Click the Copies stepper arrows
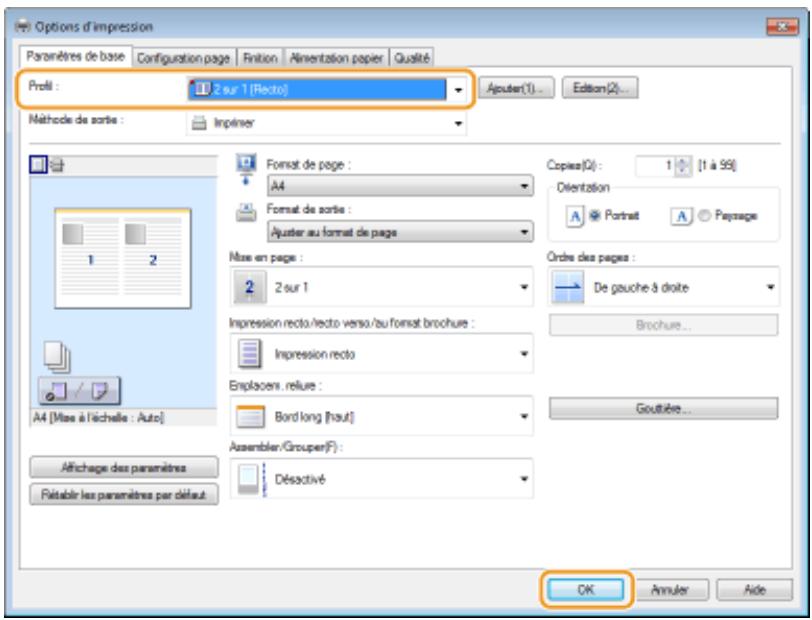The image size is (812, 620). [x=684, y=166]
